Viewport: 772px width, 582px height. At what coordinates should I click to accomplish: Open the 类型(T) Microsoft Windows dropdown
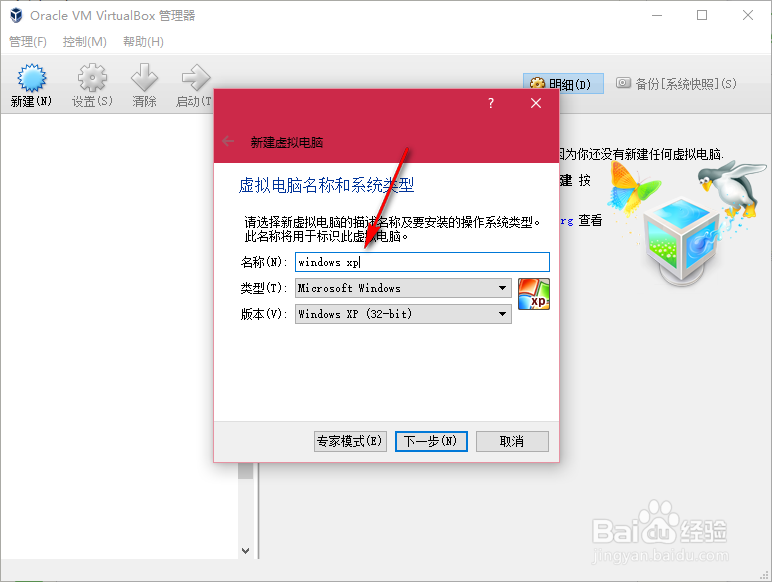[403, 288]
